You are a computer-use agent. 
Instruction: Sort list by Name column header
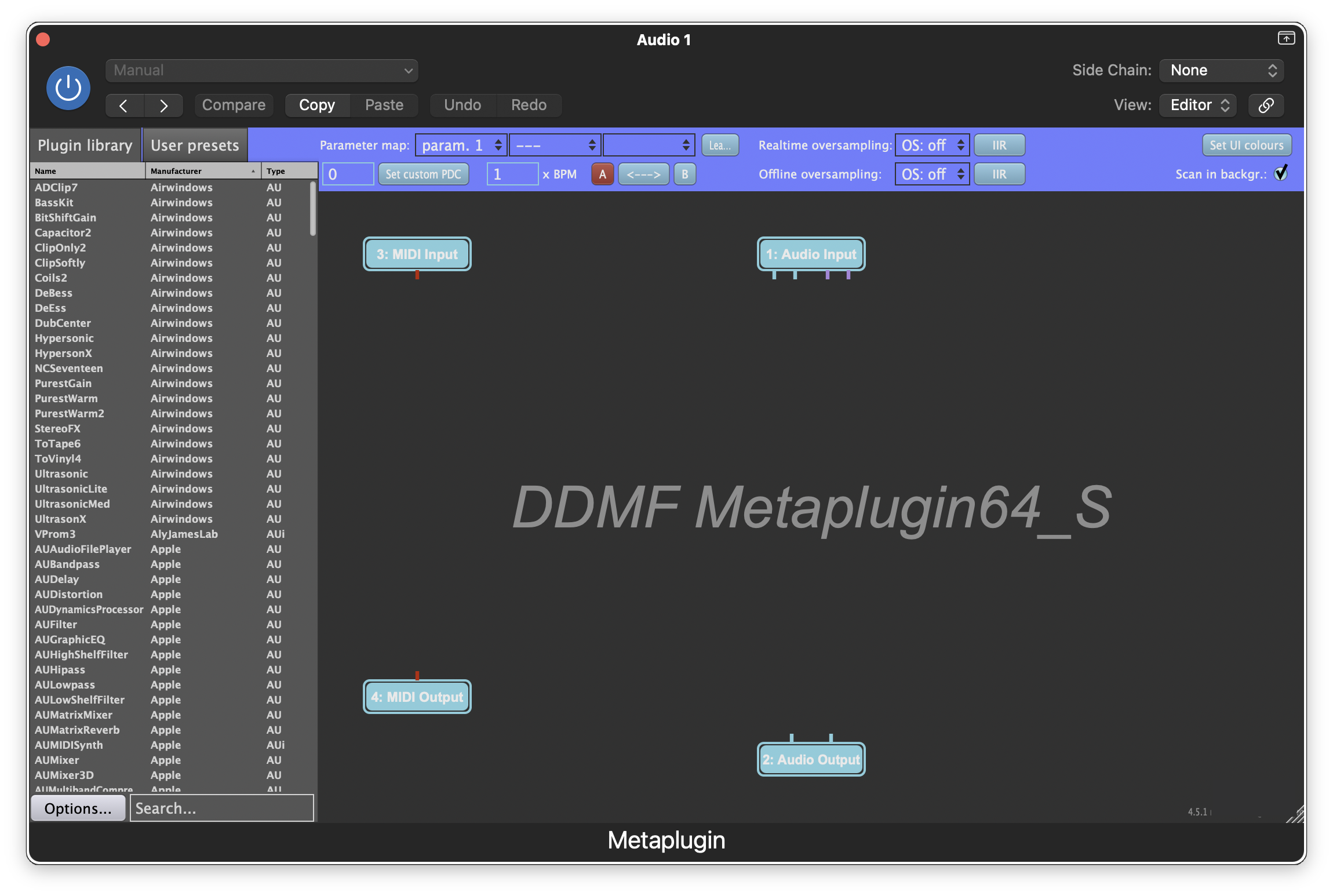tap(88, 171)
